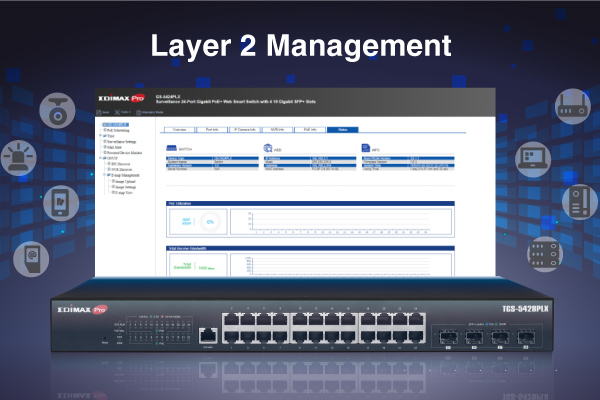Open E-map View in the tree

click(x=122, y=193)
